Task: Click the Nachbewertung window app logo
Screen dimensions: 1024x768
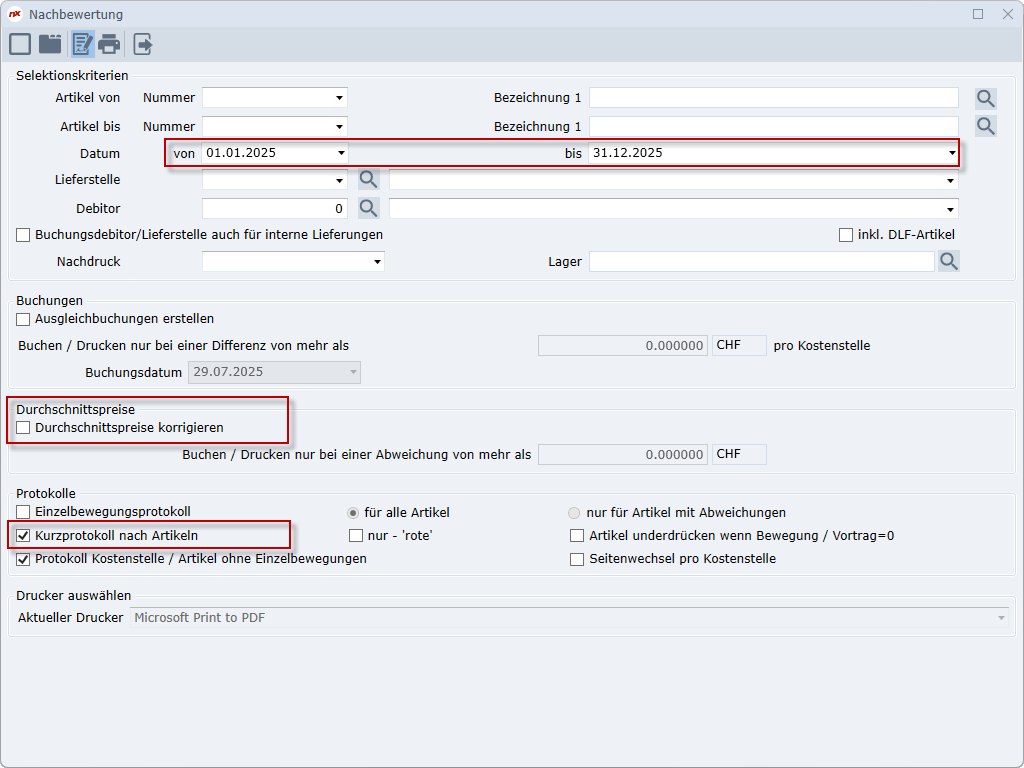Action: [14, 14]
